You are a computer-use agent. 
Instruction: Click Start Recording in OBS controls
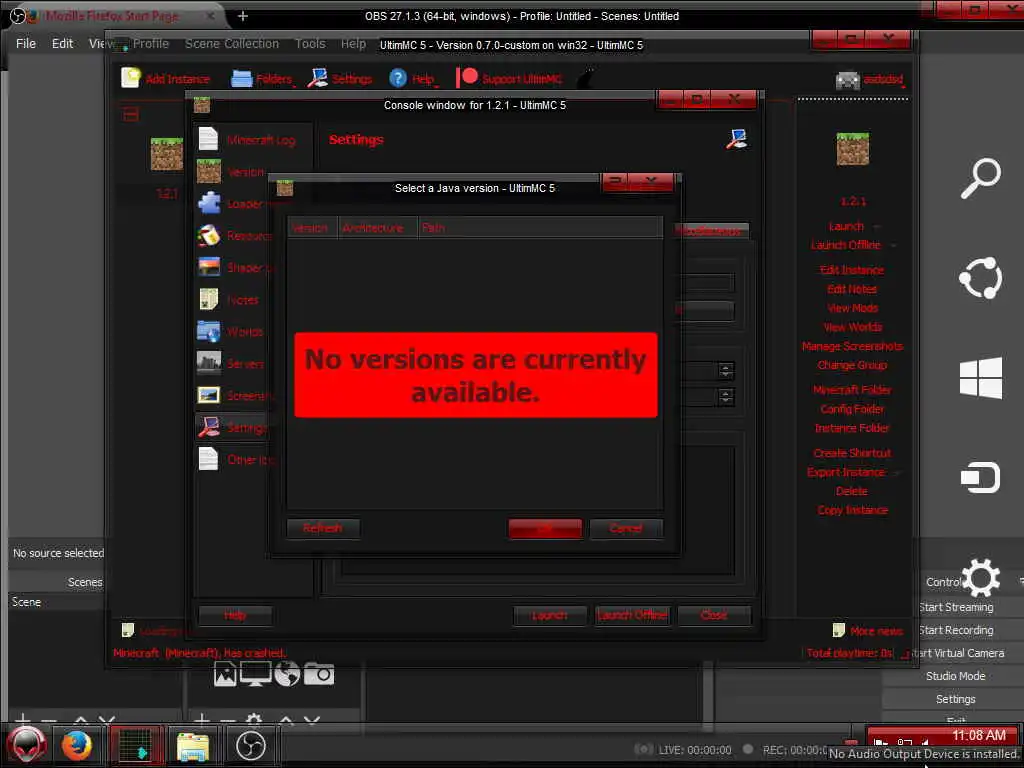pyautogui.click(x=955, y=630)
